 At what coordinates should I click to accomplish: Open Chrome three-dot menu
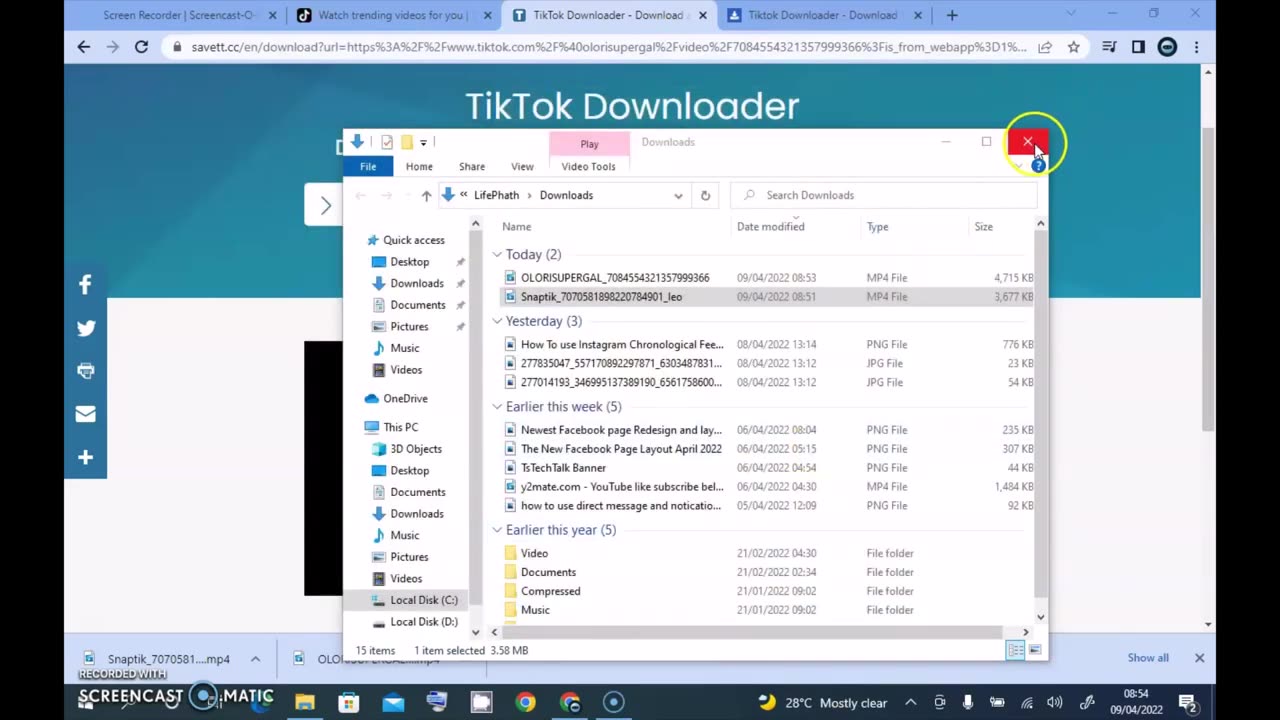pyautogui.click(x=1196, y=47)
